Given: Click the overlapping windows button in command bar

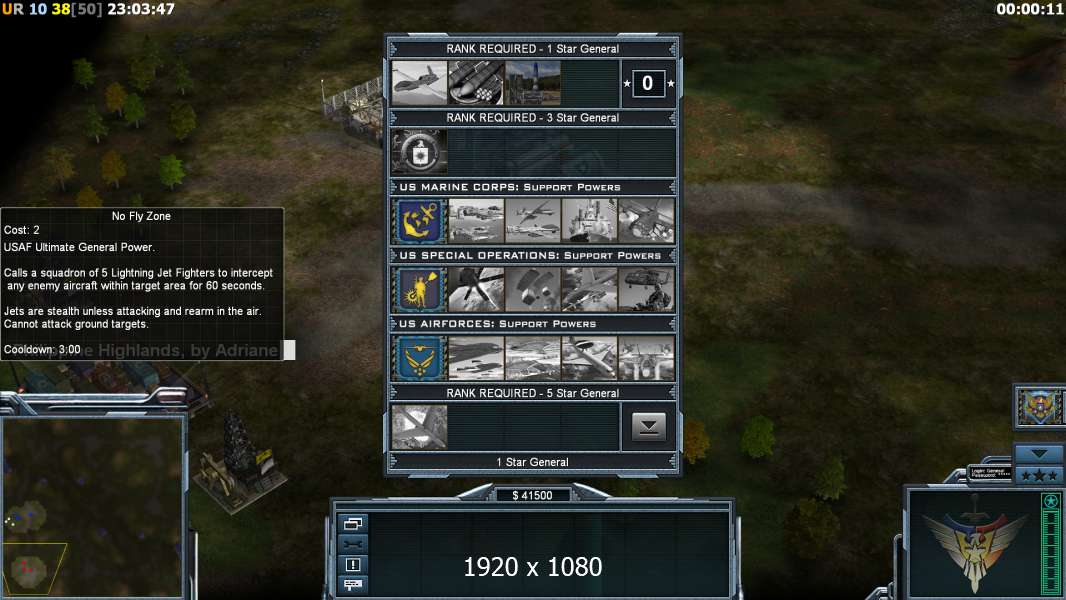Looking at the screenshot, I should point(353,523).
